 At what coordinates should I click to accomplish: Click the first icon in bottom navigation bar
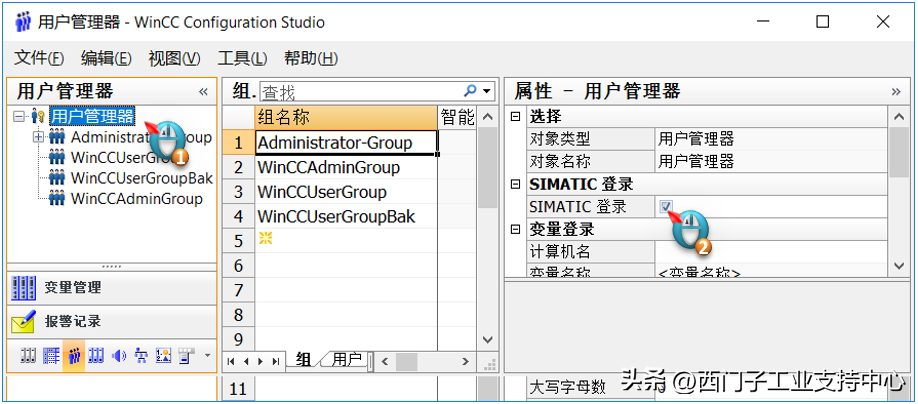click(28, 356)
